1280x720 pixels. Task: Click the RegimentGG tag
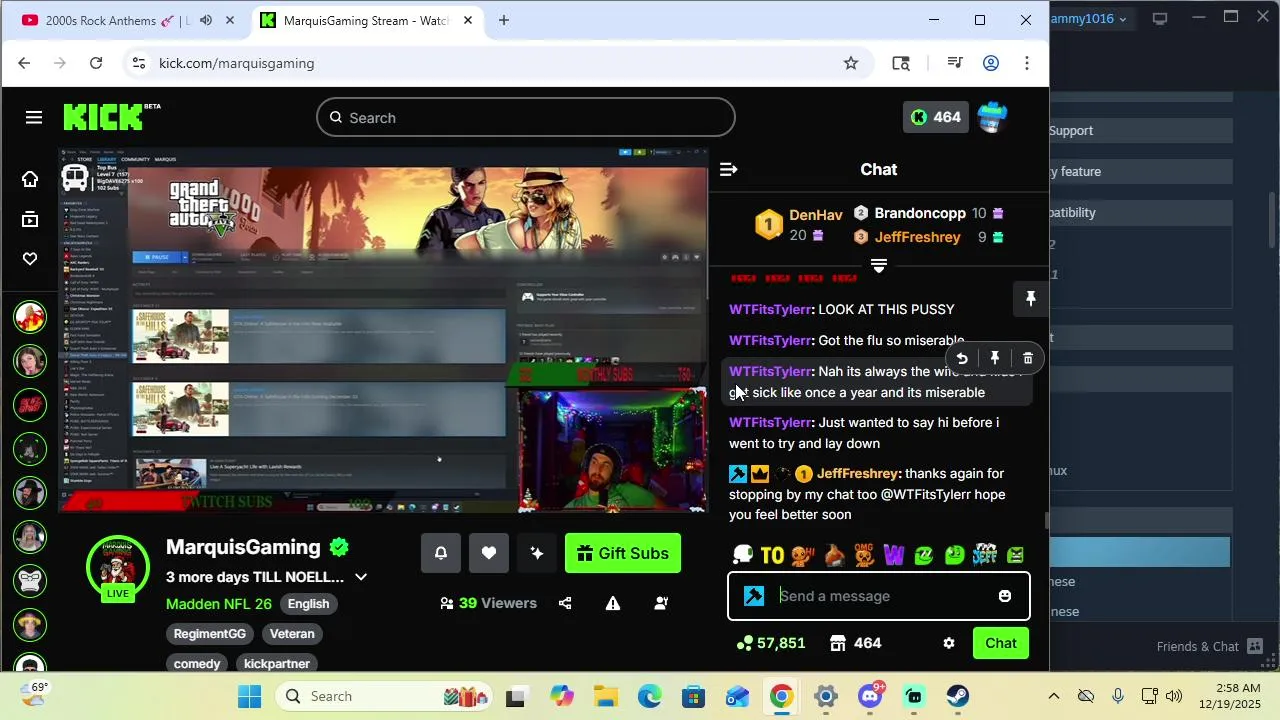210,634
